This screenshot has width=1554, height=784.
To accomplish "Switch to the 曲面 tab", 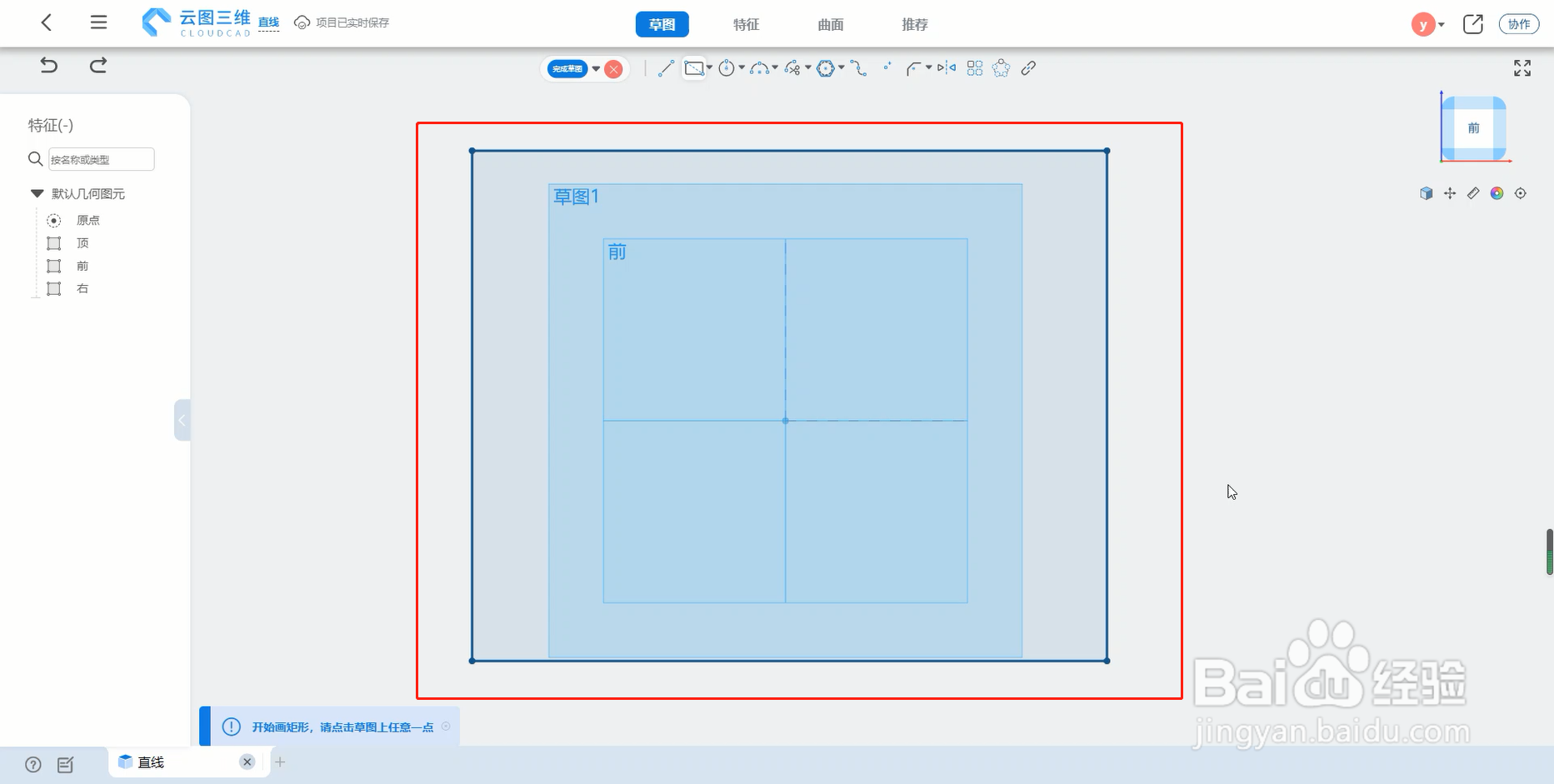I will click(831, 24).
